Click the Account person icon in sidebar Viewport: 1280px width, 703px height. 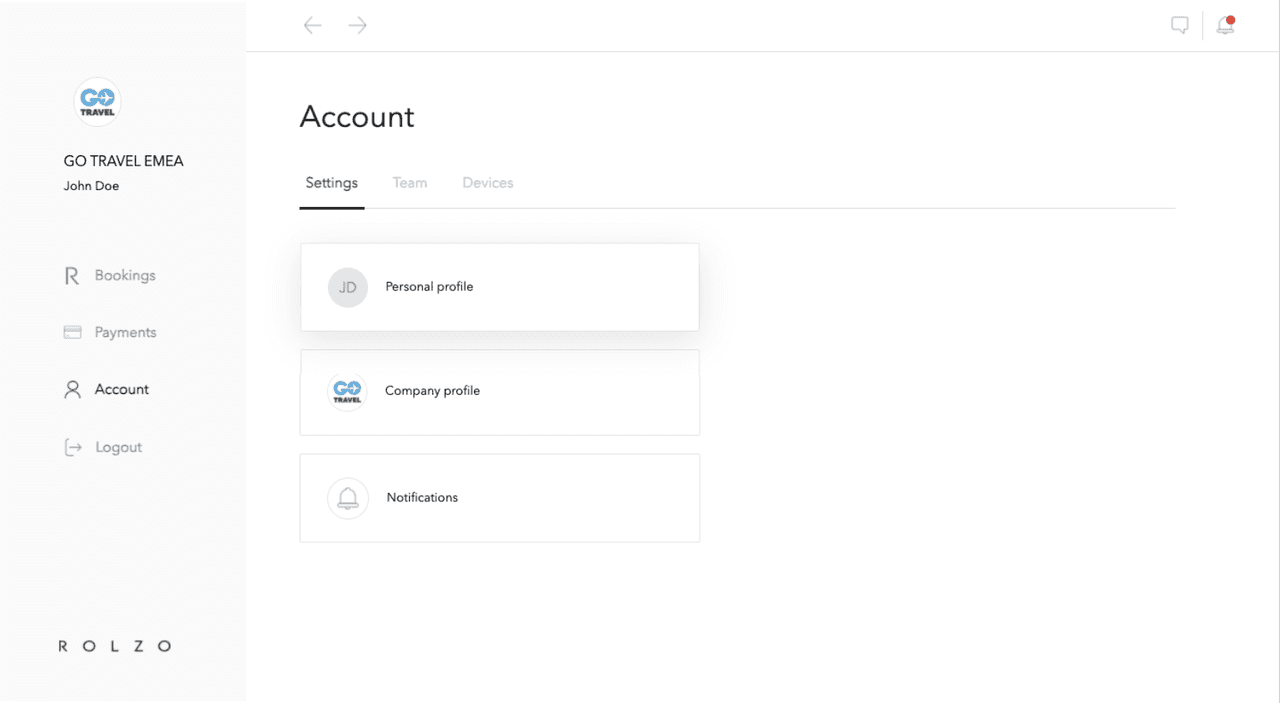[72, 390]
